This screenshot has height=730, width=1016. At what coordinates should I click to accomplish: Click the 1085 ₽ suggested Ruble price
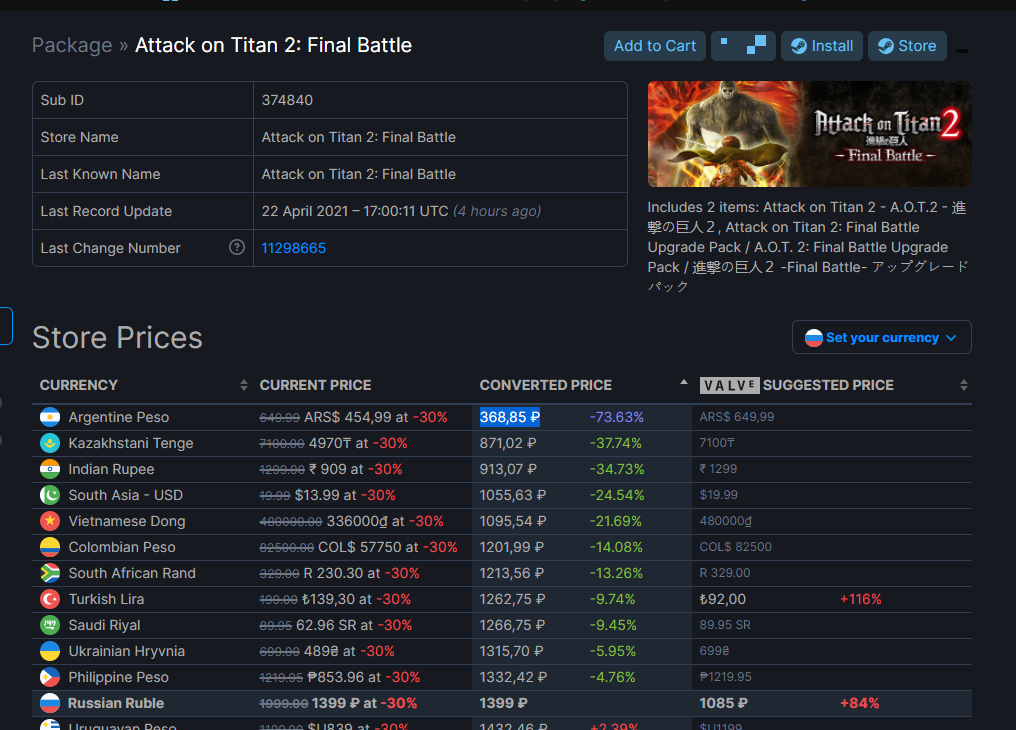point(723,703)
